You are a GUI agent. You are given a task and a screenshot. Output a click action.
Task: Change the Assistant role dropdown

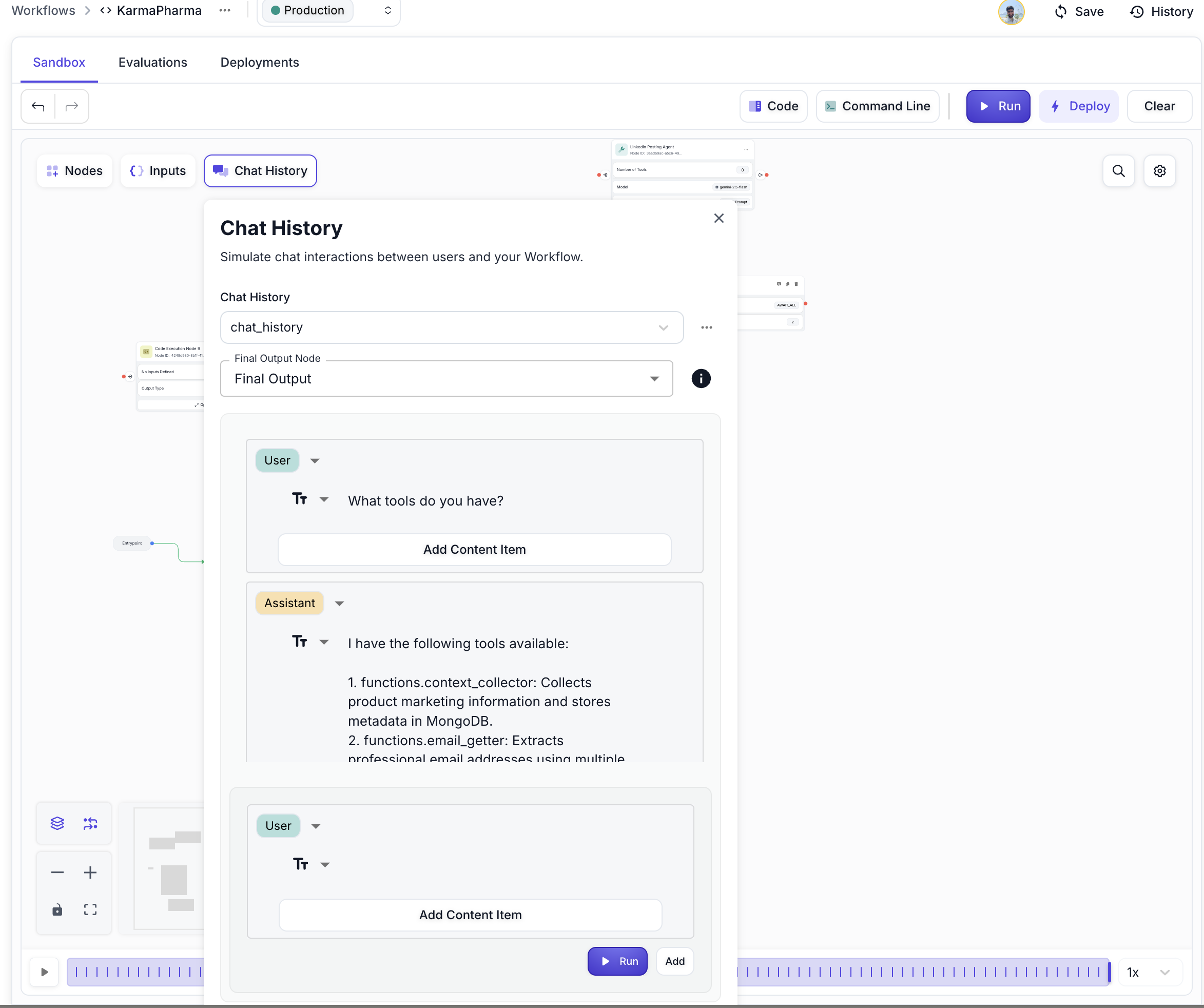tap(339, 603)
